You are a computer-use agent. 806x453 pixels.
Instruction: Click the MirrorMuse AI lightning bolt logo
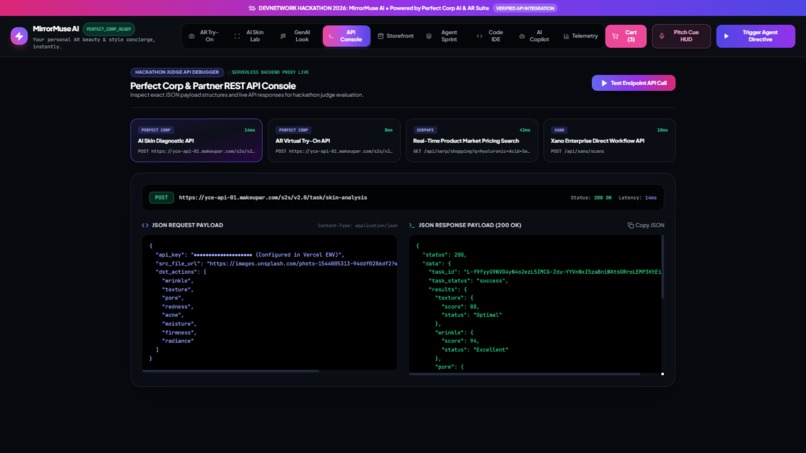pyautogui.click(x=19, y=36)
